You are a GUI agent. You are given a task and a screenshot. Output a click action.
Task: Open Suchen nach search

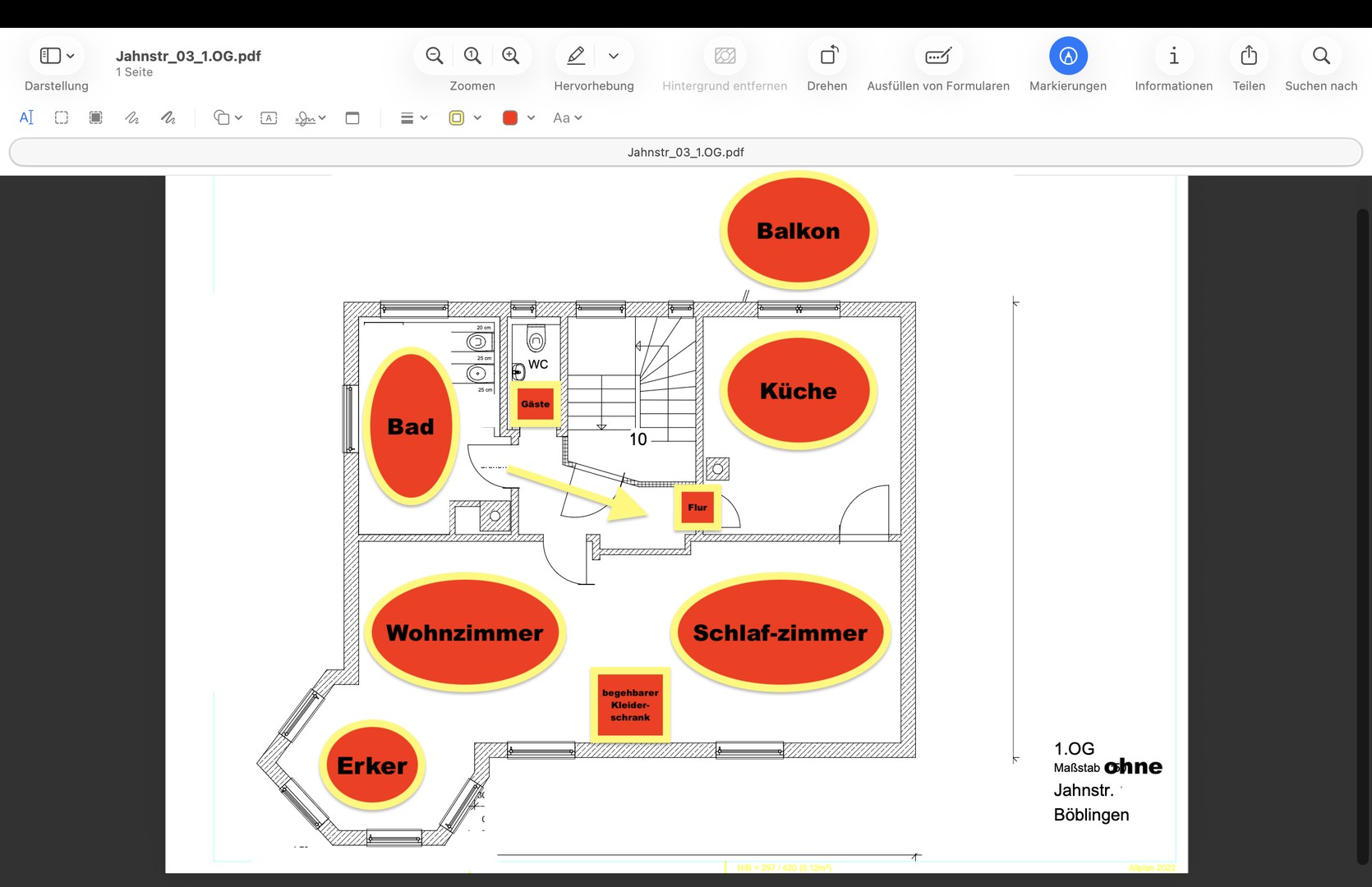tap(1321, 56)
